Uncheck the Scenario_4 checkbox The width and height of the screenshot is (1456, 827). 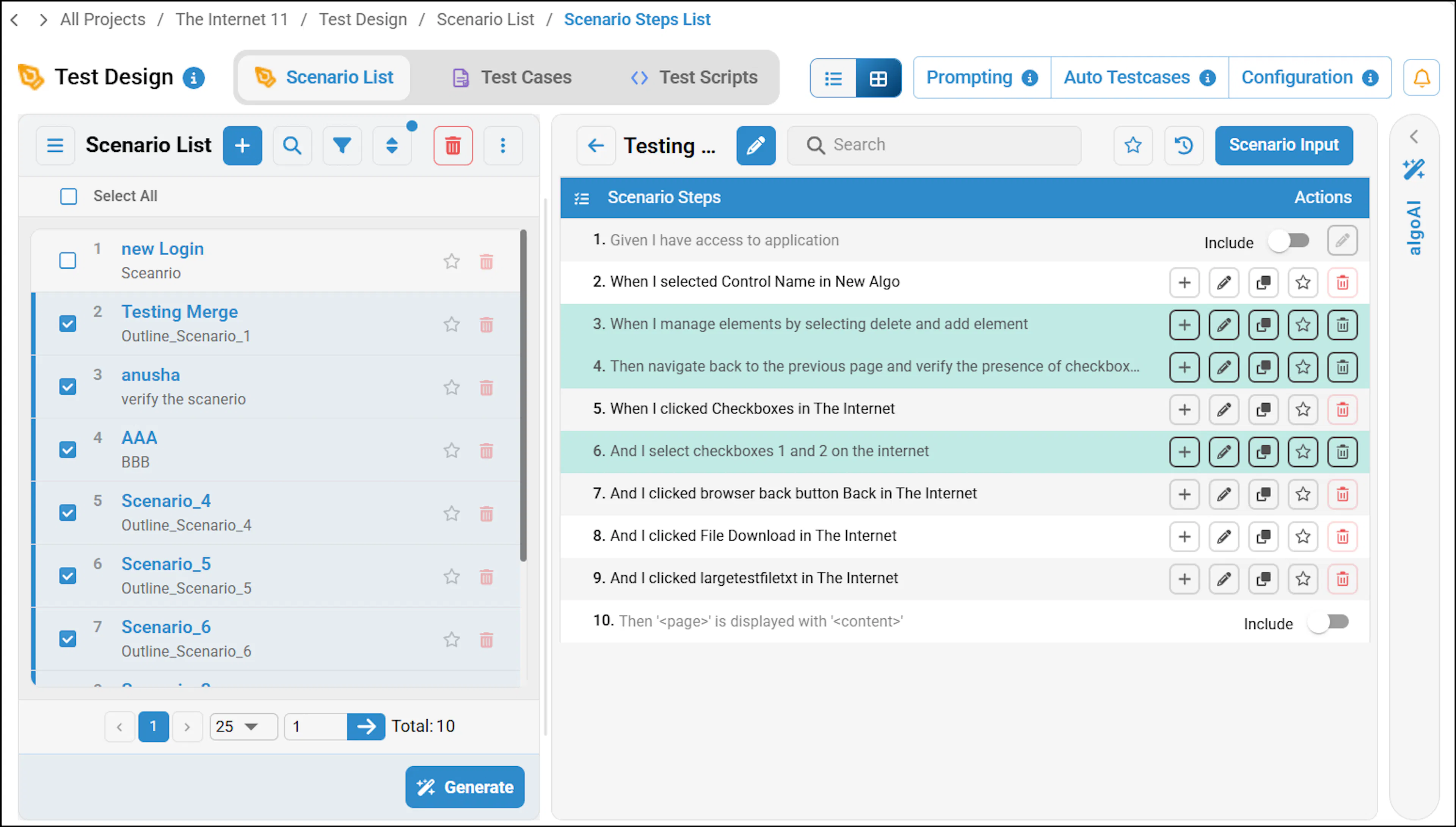click(x=67, y=513)
